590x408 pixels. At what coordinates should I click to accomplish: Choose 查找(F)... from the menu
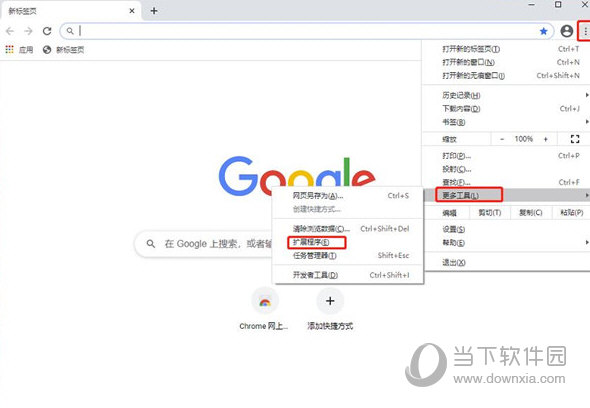pos(505,182)
